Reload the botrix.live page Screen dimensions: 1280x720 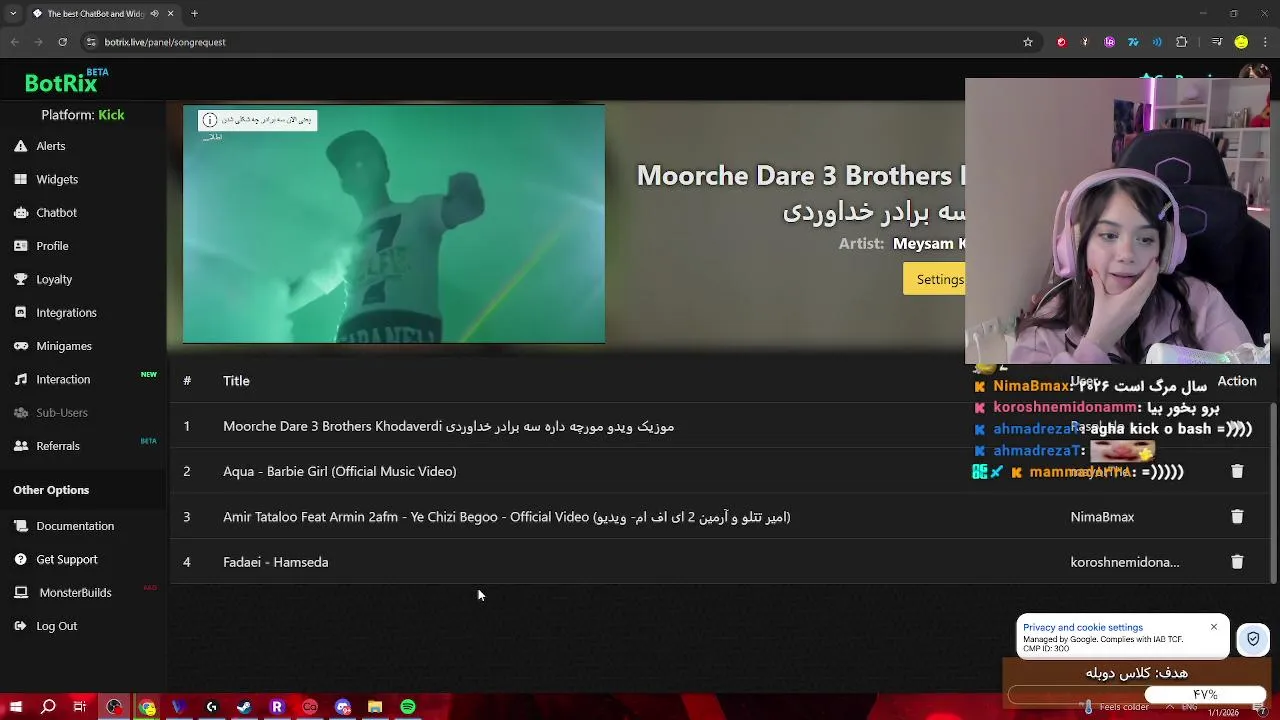click(62, 42)
